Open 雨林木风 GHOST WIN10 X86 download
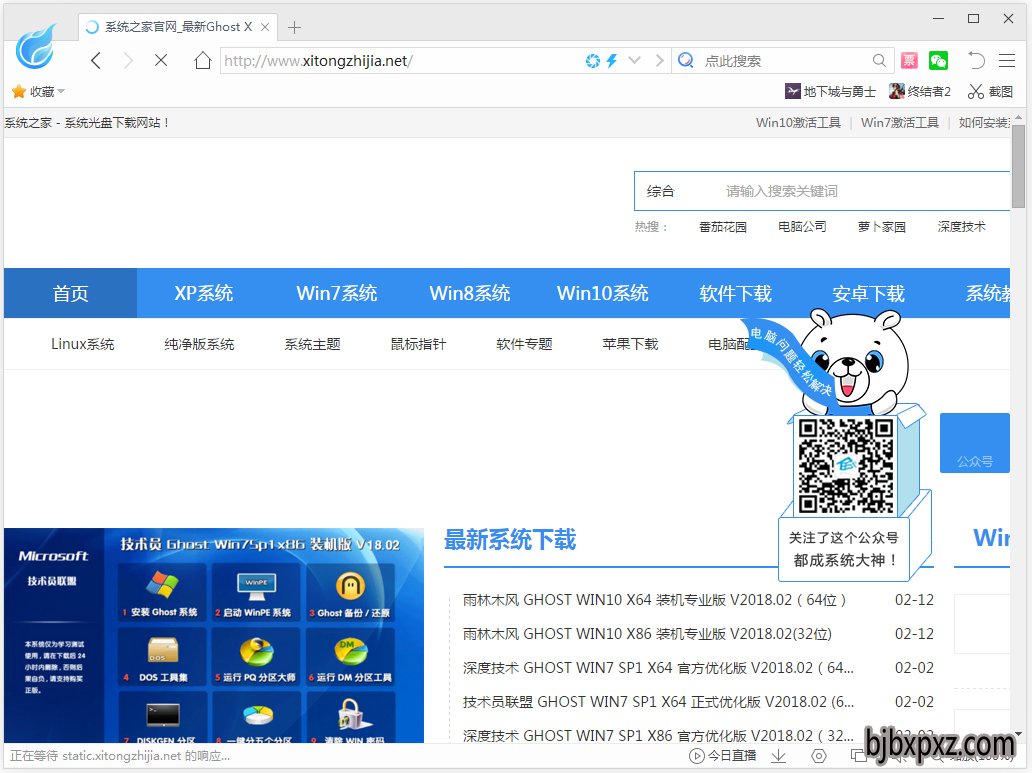 [647, 634]
